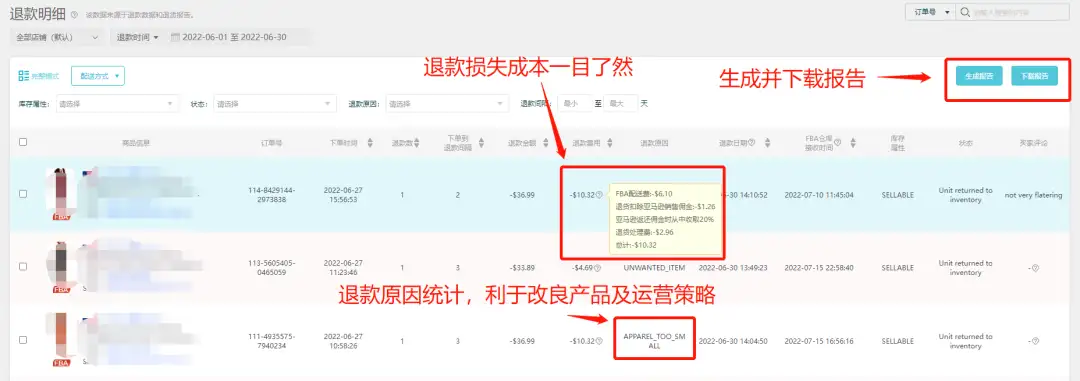Click the magnifier search icon
The height and width of the screenshot is (381, 1080).
coord(966,12)
